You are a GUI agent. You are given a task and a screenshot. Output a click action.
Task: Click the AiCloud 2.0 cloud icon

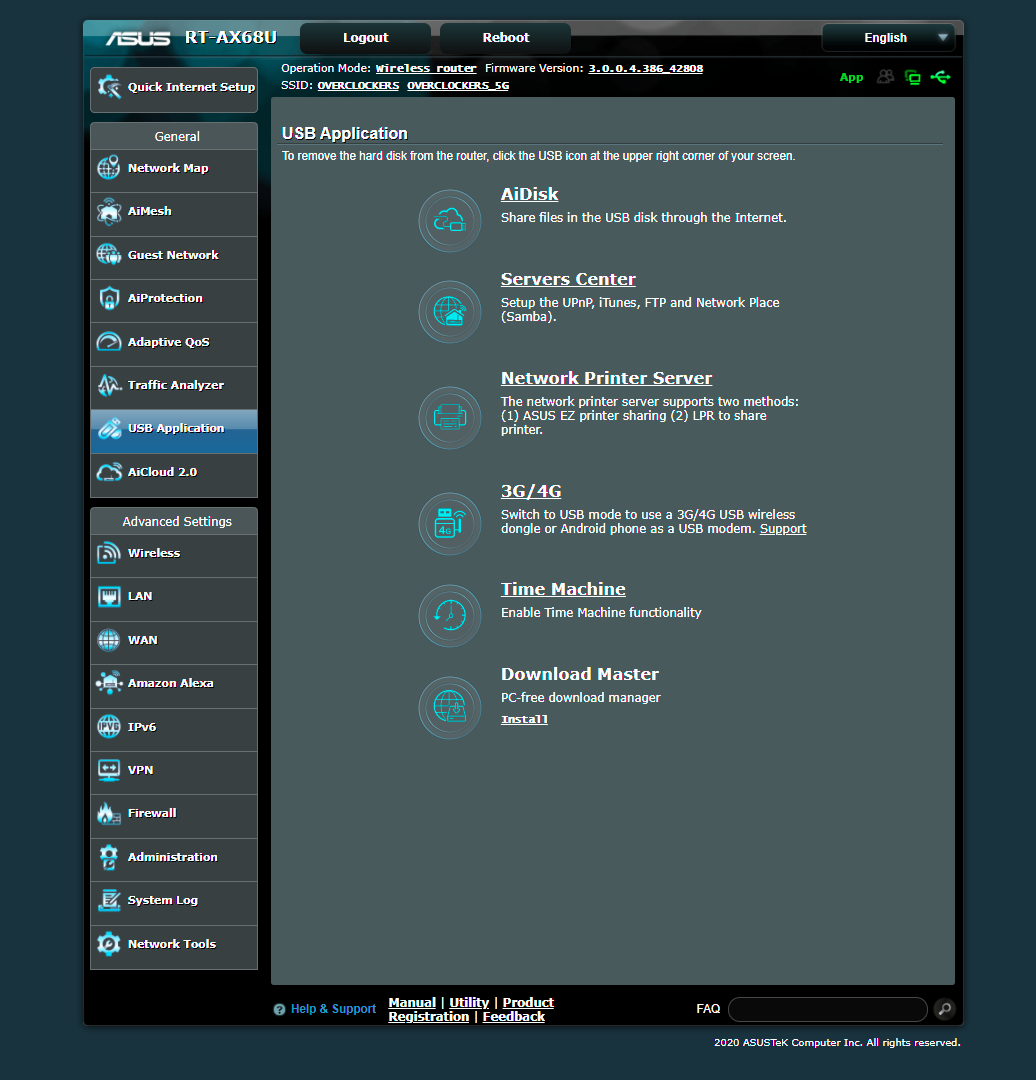[109, 472]
